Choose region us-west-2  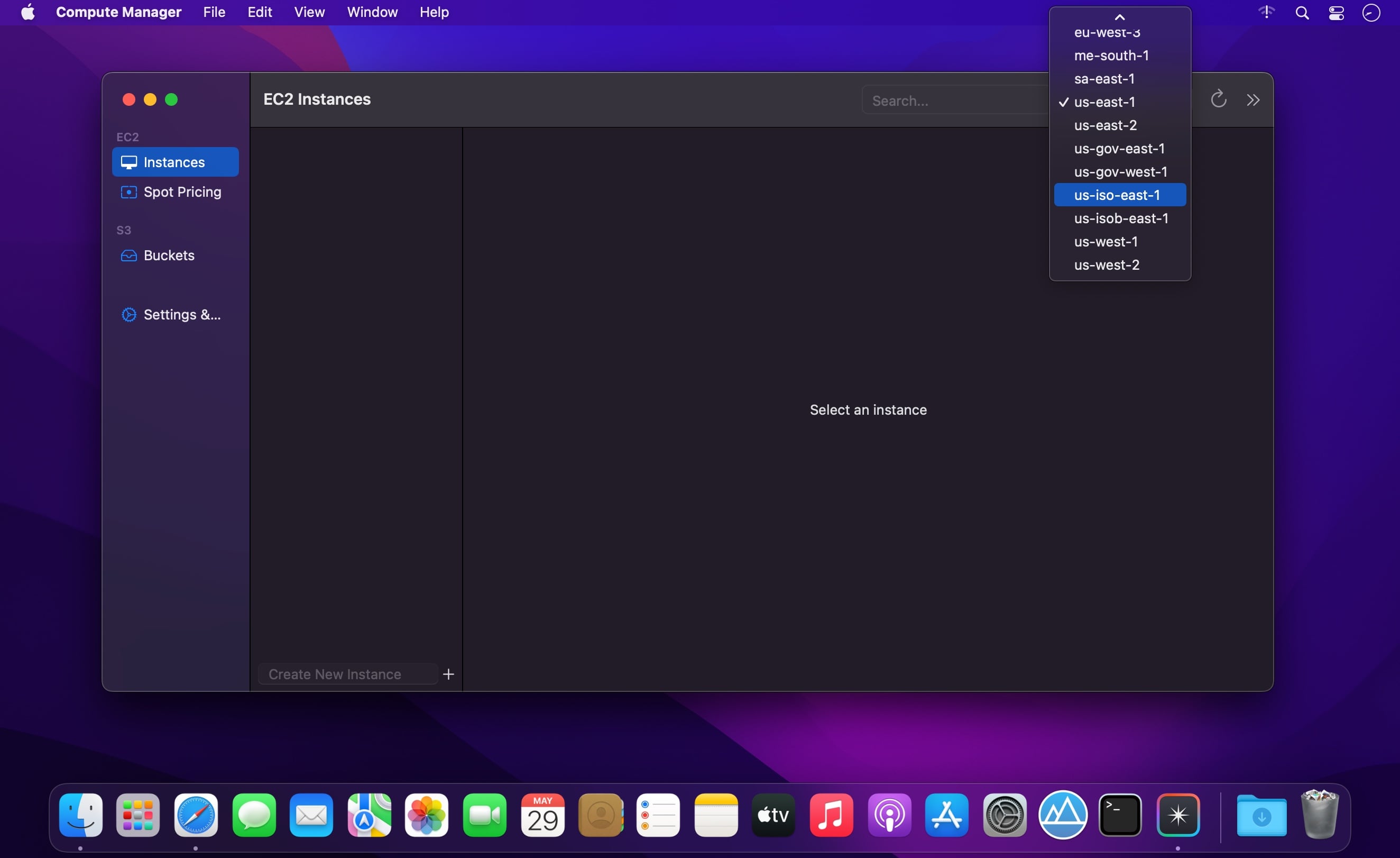coord(1120,265)
